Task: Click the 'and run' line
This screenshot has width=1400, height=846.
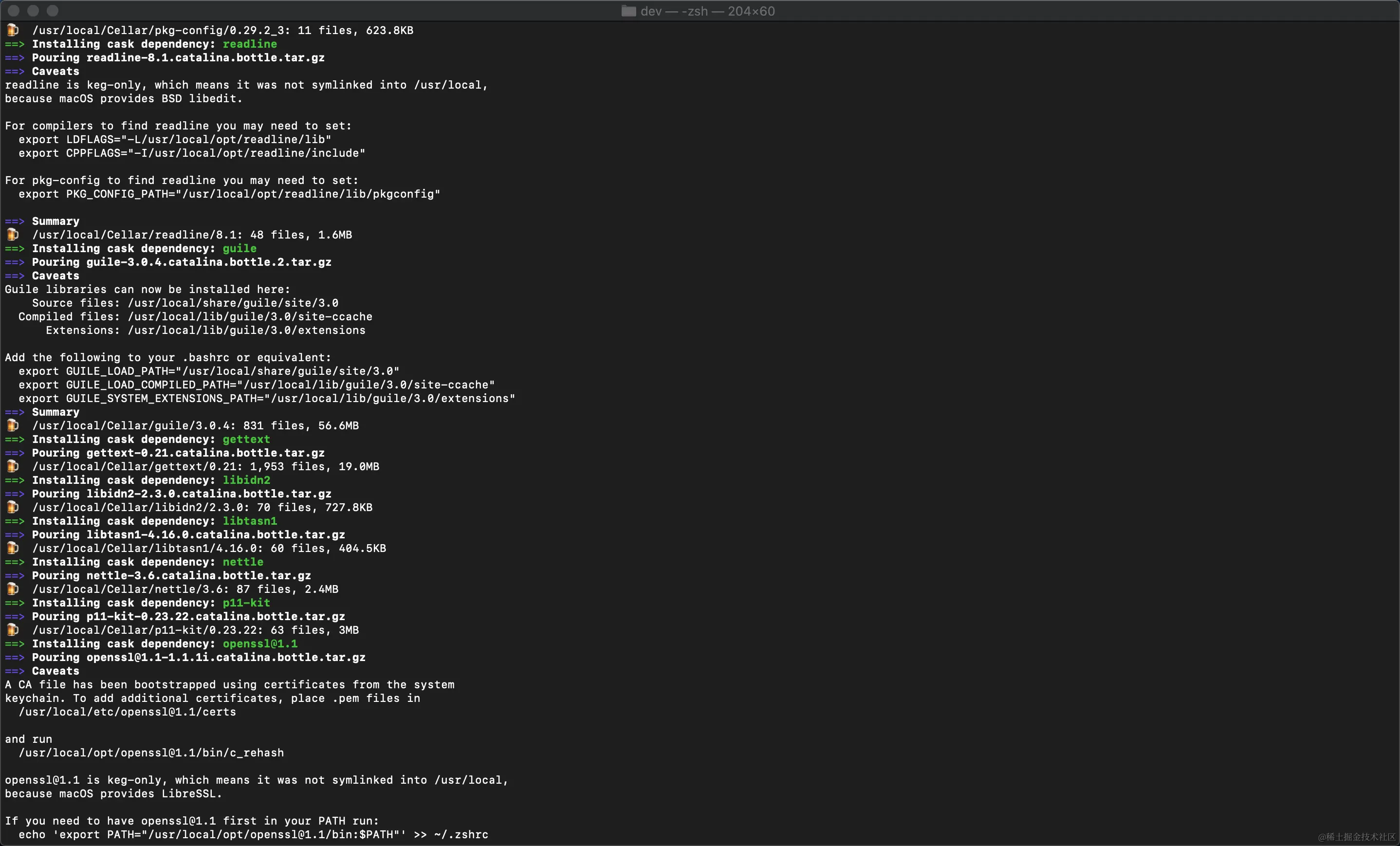Action: 28,739
